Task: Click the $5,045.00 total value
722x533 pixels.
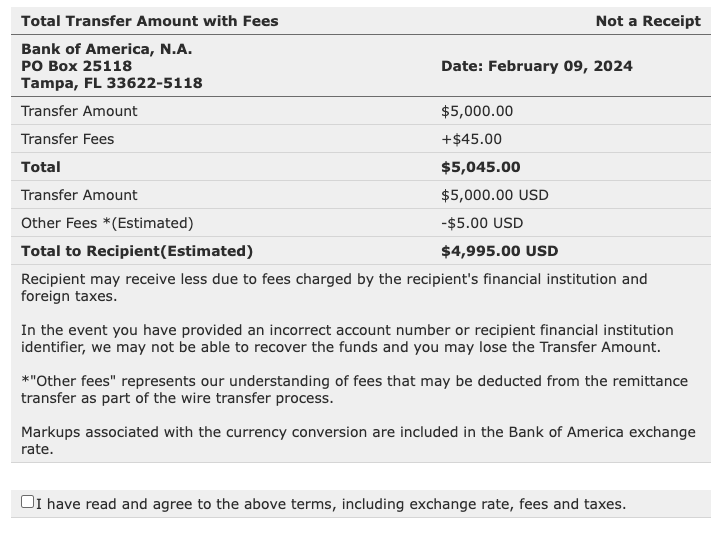Action: click(481, 167)
